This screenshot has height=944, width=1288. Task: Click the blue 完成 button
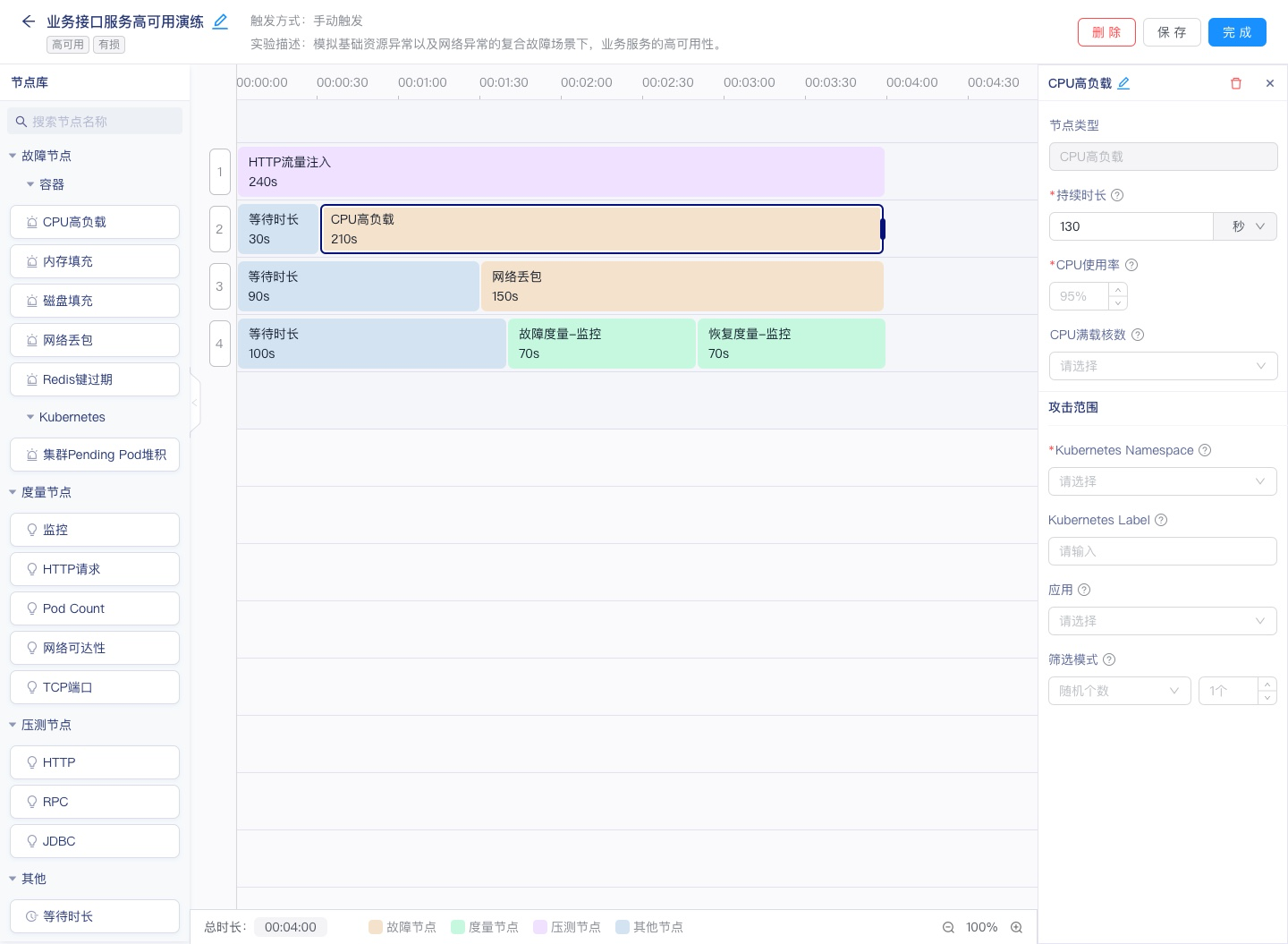[x=1237, y=32]
